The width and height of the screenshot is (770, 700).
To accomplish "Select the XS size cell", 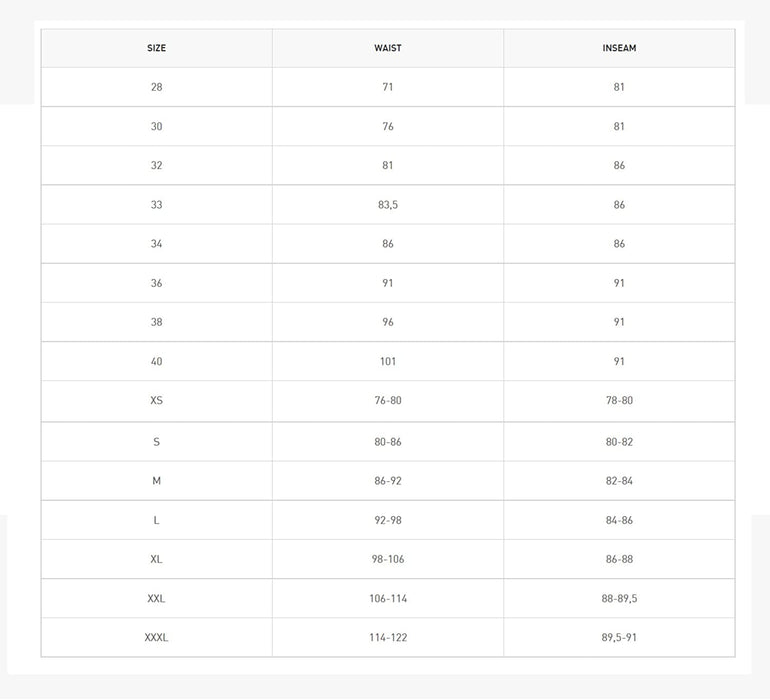I will [156, 401].
